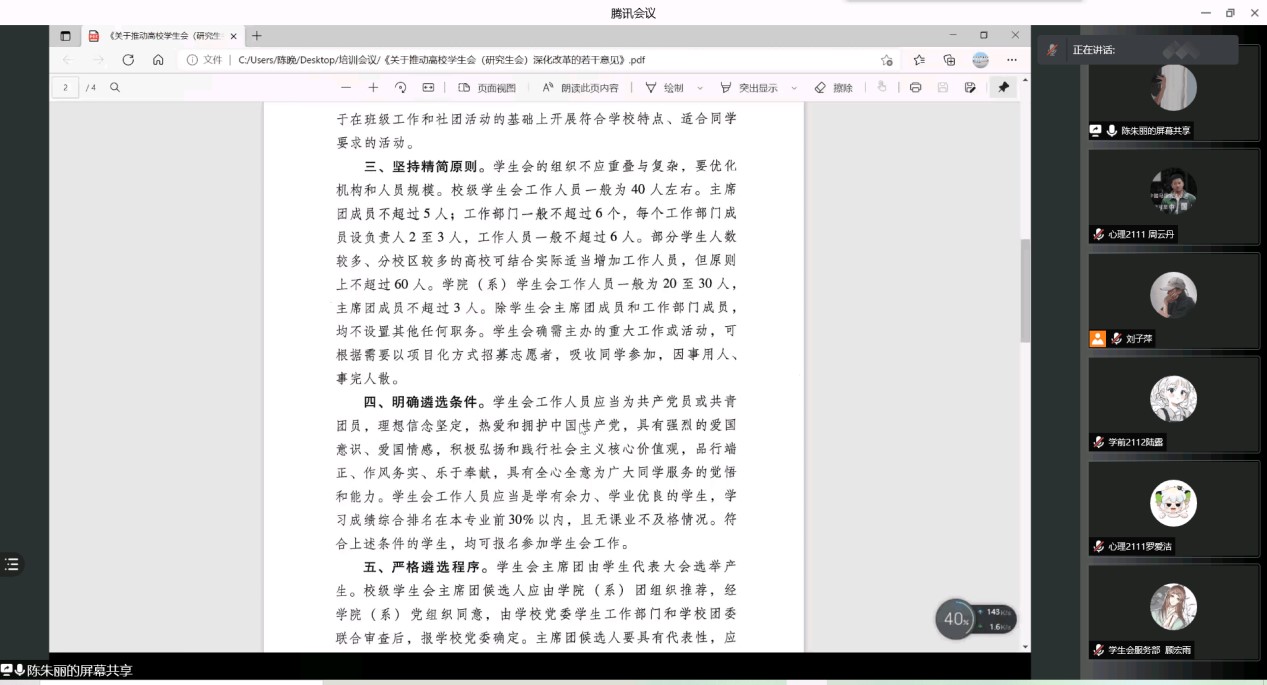Select 心理2111罗爱洁 participant tile
Screen dimensions: 1267x685
pos(1174,508)
